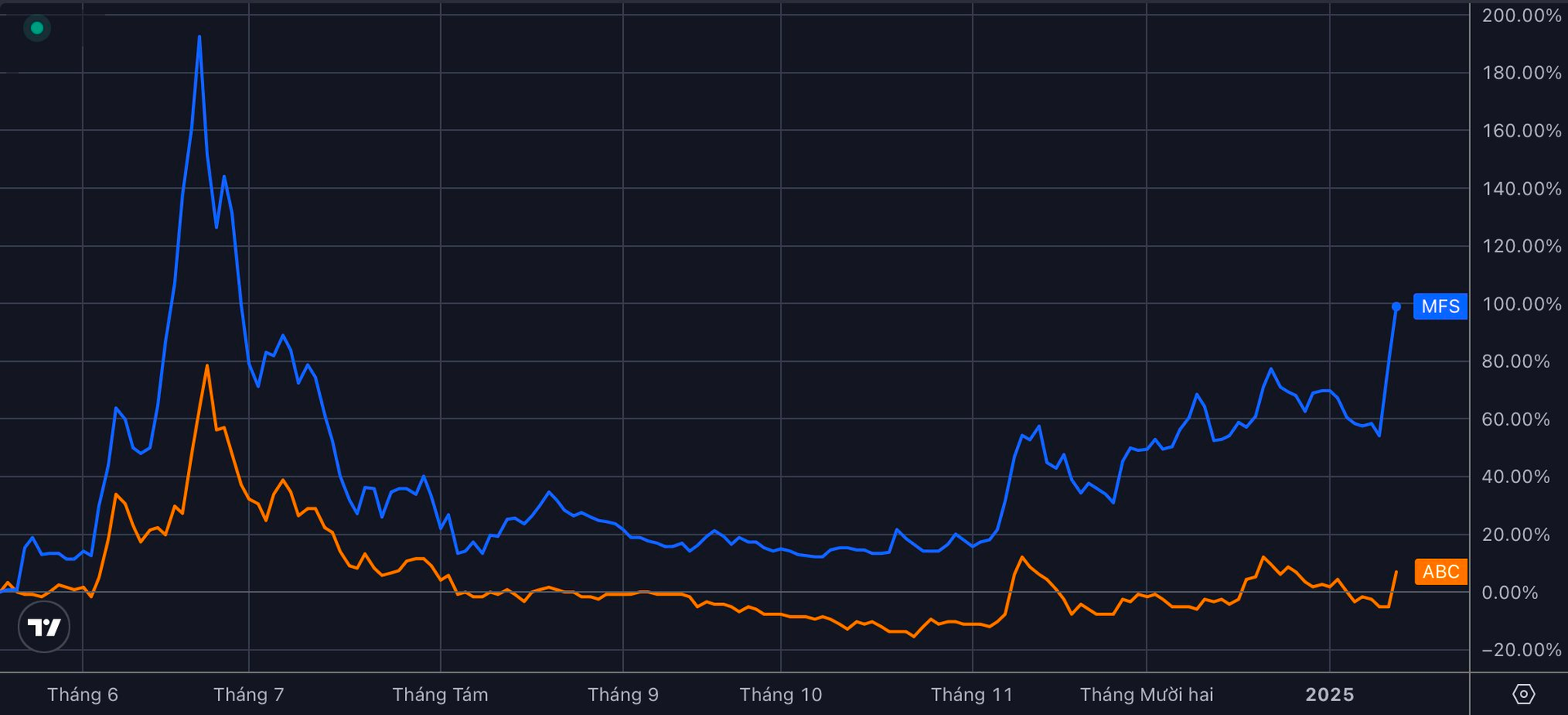Click the 80.00% price scale label
The image size is (1568, 715).
pyautogui.click(x=1516, y=361)
